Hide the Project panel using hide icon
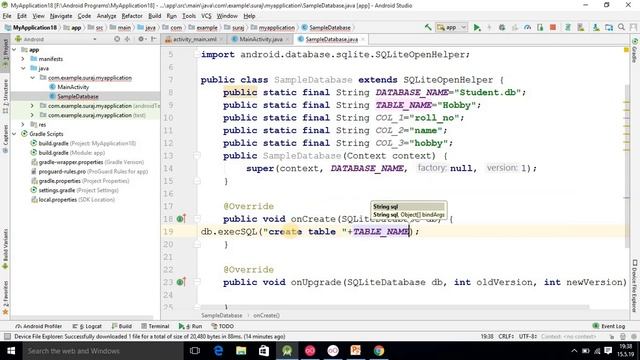The width and height of the screenshot is (640, 360). pyautogui.click(x=153, y=39)
